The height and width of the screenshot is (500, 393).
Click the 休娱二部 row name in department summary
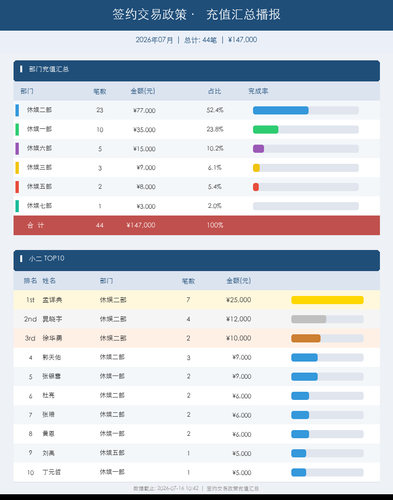click(39, 110)
